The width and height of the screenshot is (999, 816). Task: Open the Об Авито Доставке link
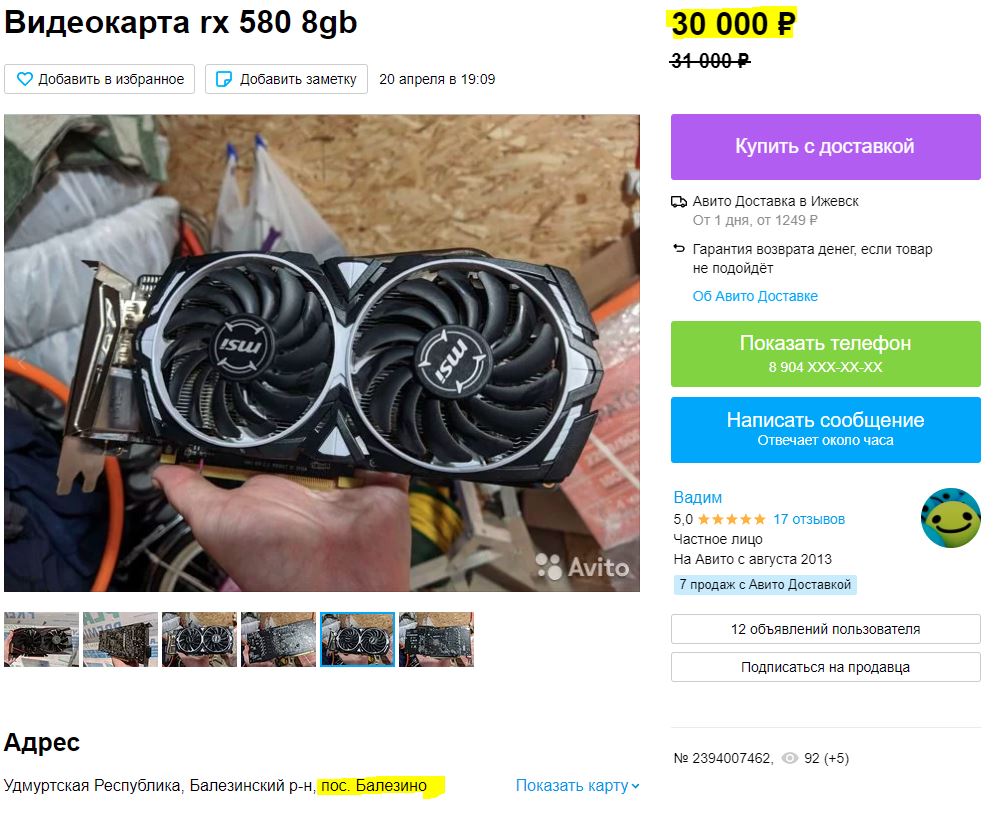pyautogui.click(x=755, y=296)
